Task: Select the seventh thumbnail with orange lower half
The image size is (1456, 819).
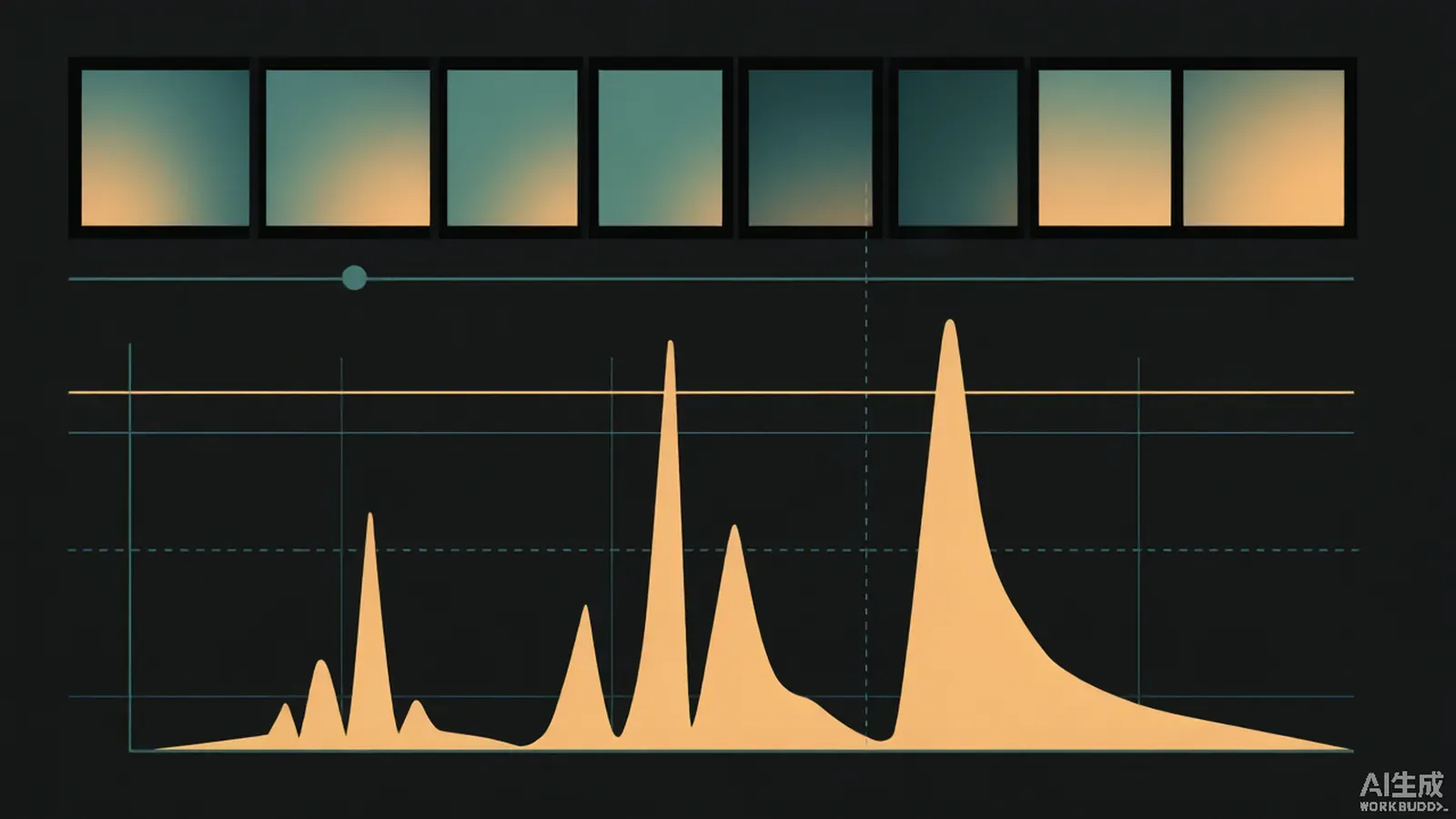Action: 1105,147
